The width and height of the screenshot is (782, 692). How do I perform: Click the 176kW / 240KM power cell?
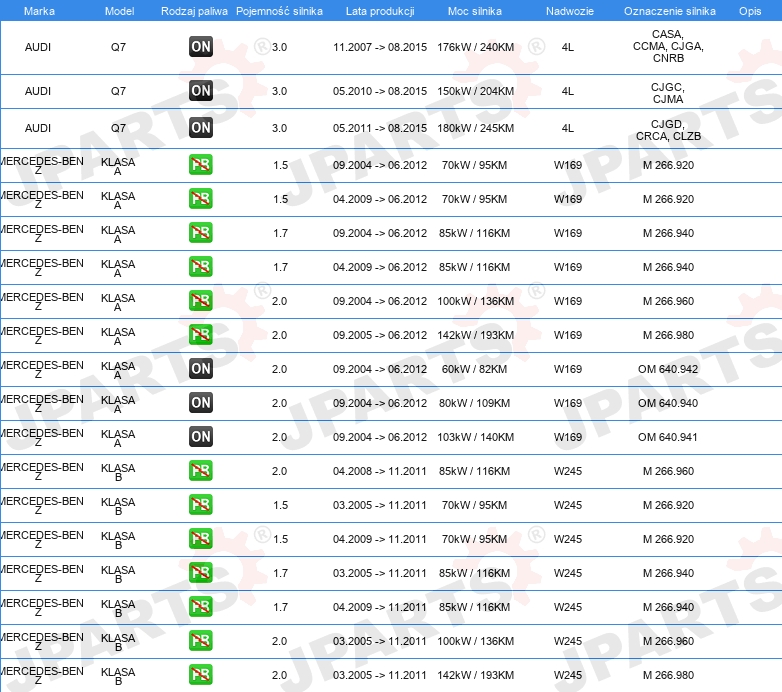475,47
